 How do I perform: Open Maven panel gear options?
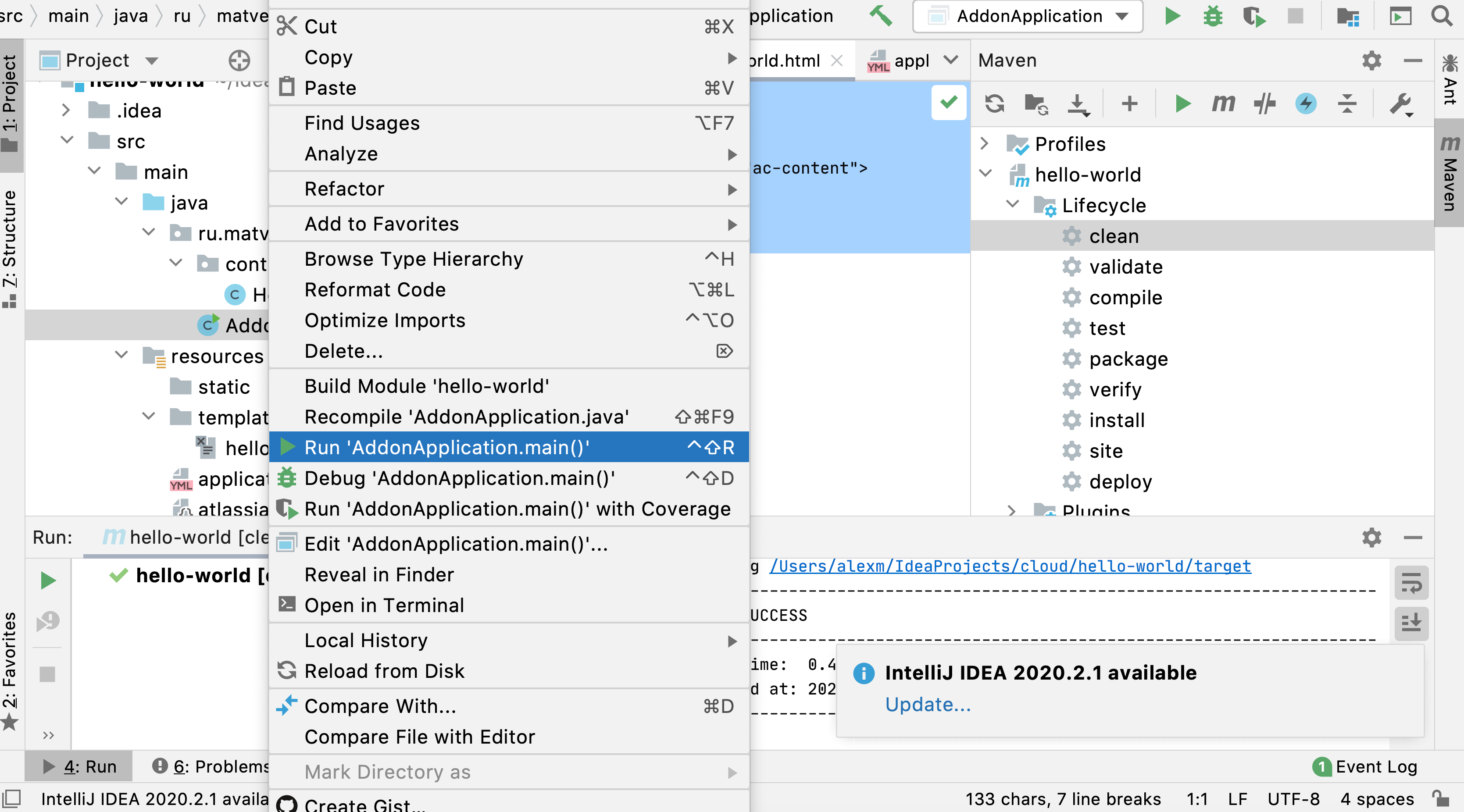coord(1371,60)
